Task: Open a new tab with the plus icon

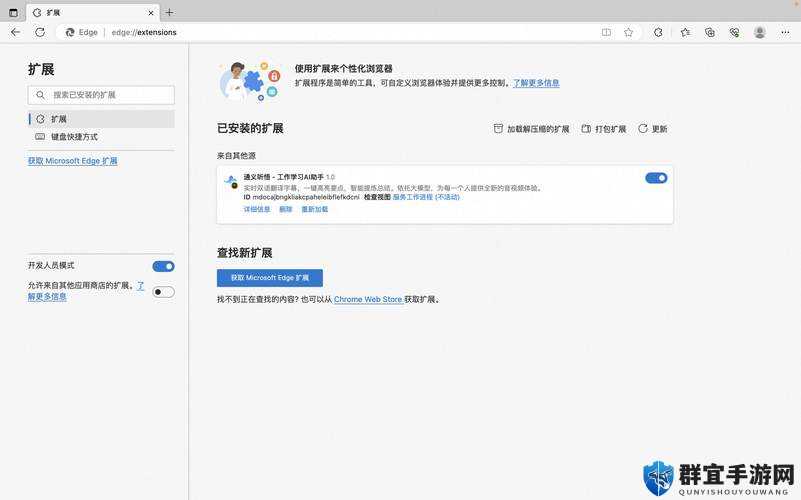Action: click(170, 12)
